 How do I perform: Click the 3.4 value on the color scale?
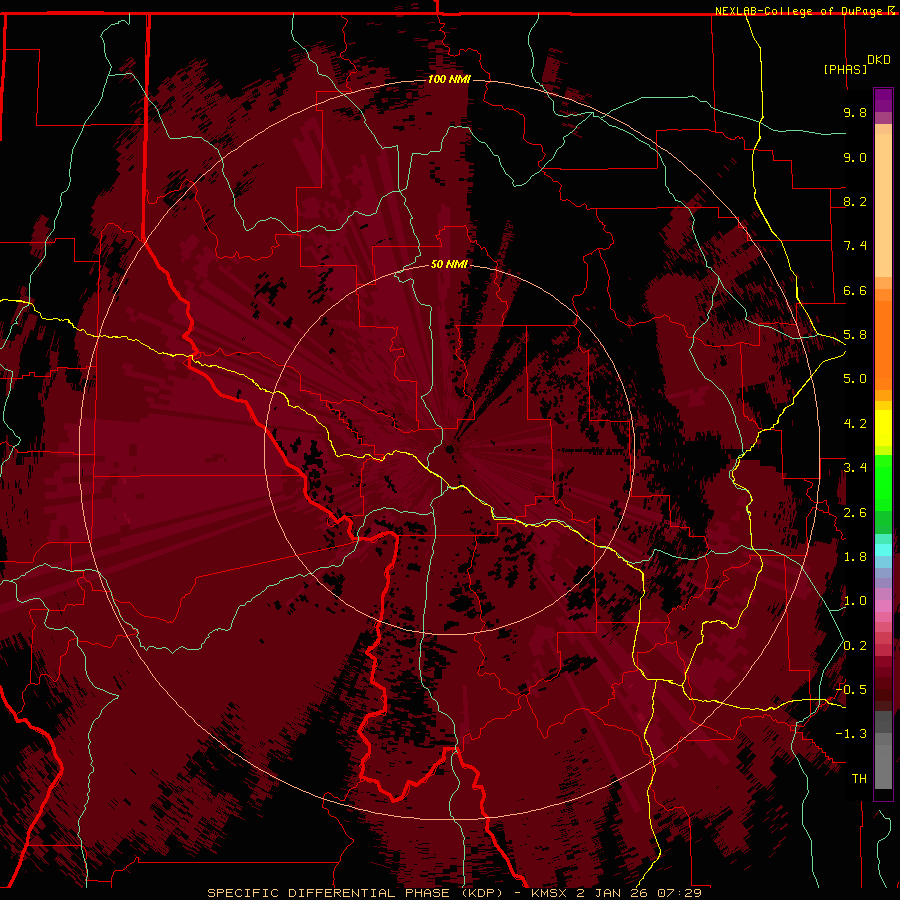(855, 468)
